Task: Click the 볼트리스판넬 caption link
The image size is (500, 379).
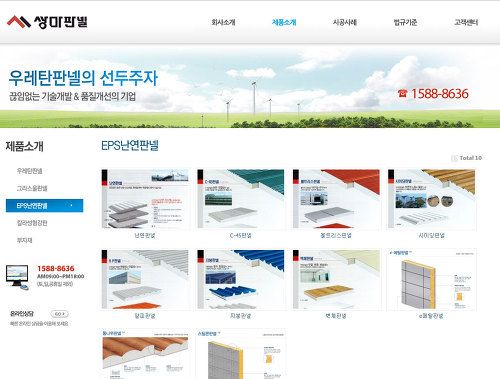Action: (x=336, y=235)
